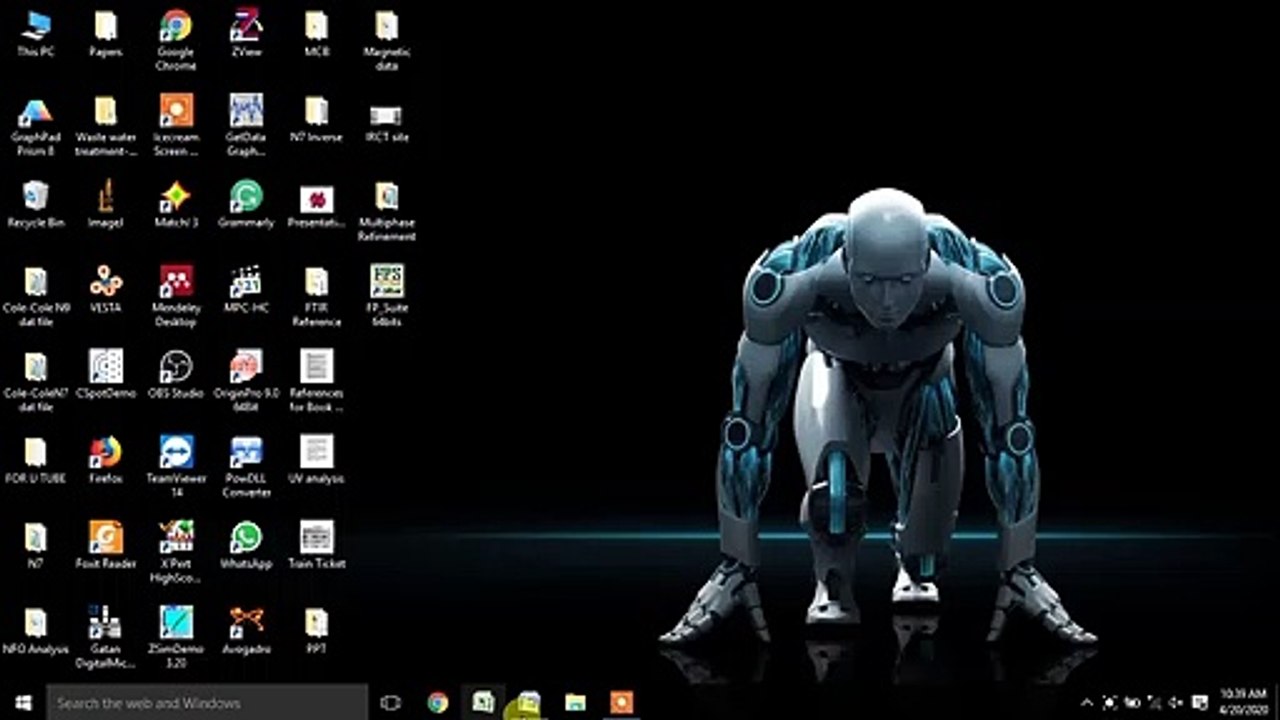Viewport: 1280px width, 720px height.
Task: Select the MPC-HC shortcut
Action: click(x=246, y=290)
